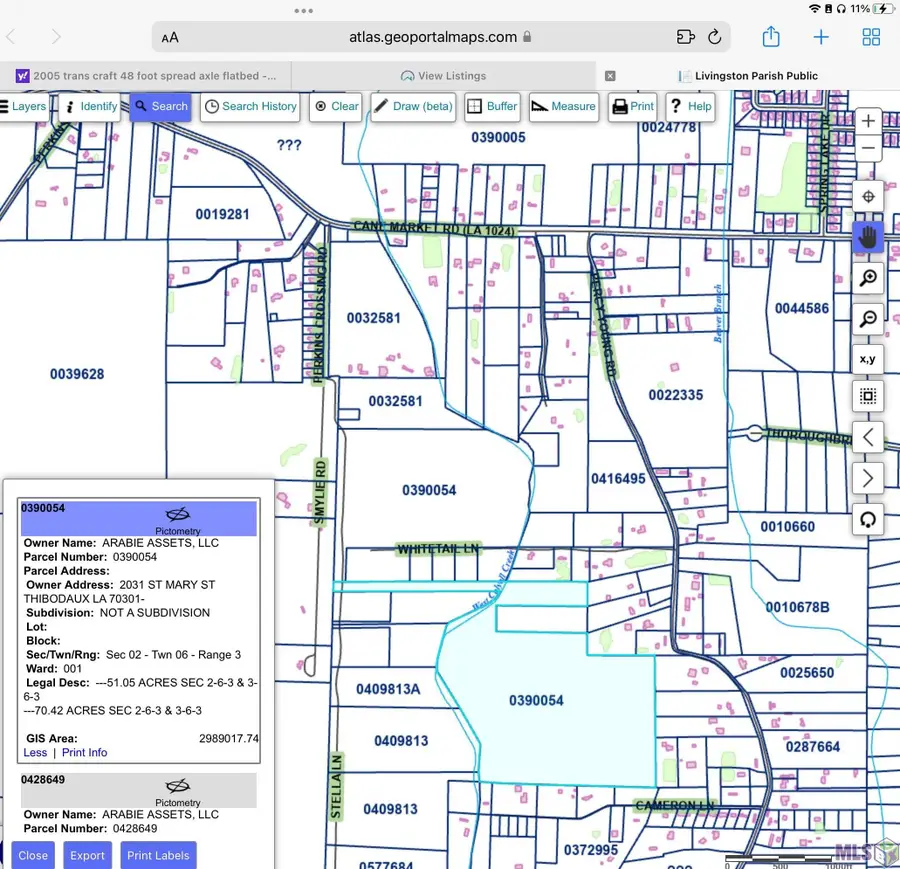Click the Safari extensions icon
This screenshot has height=869, width=900.
(685, 37)
